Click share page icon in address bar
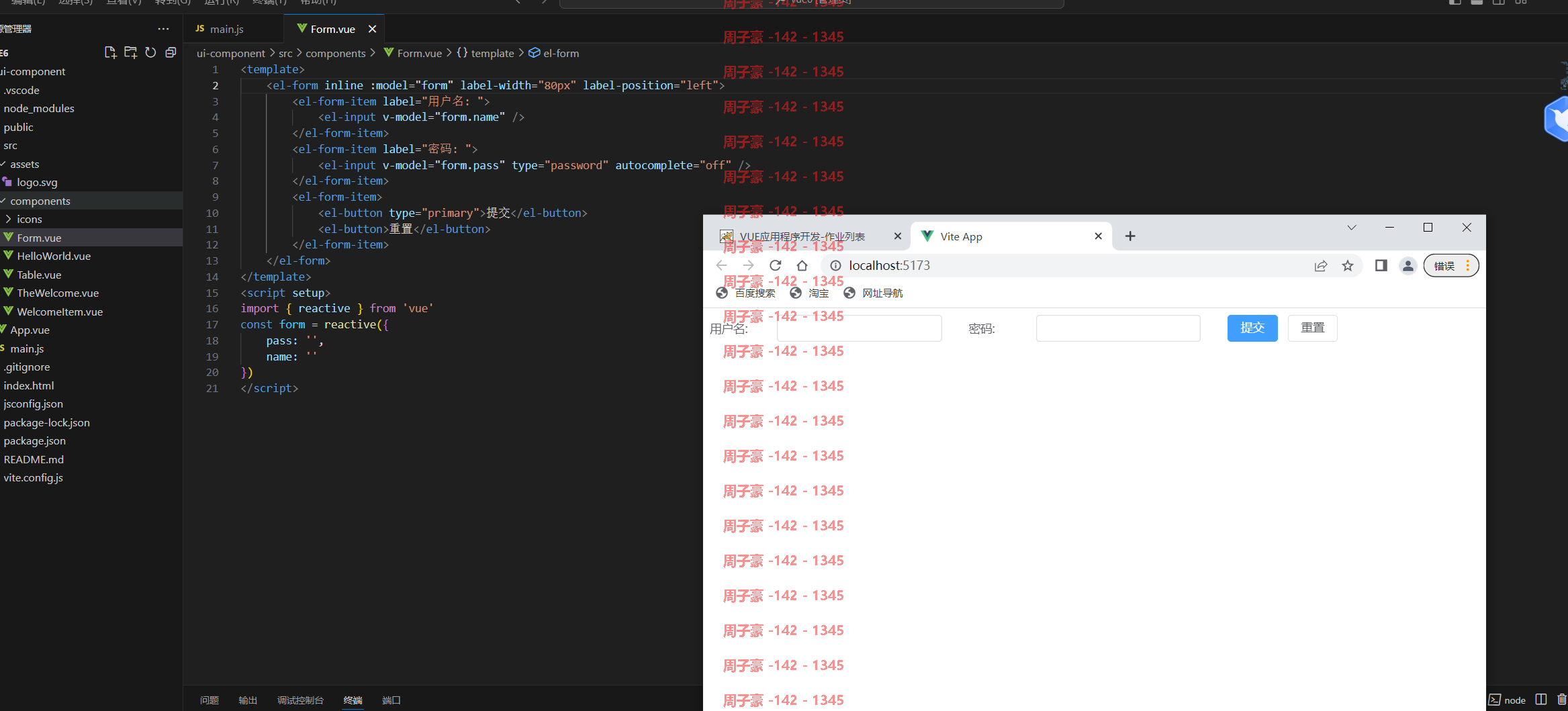Viewport: 1568px width, 711px height. 1321,266
